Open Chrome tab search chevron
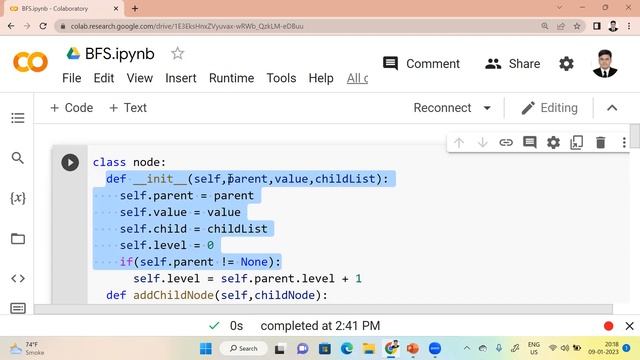The height and width of the screenshot is (360, 640). (x=560, y=7)
